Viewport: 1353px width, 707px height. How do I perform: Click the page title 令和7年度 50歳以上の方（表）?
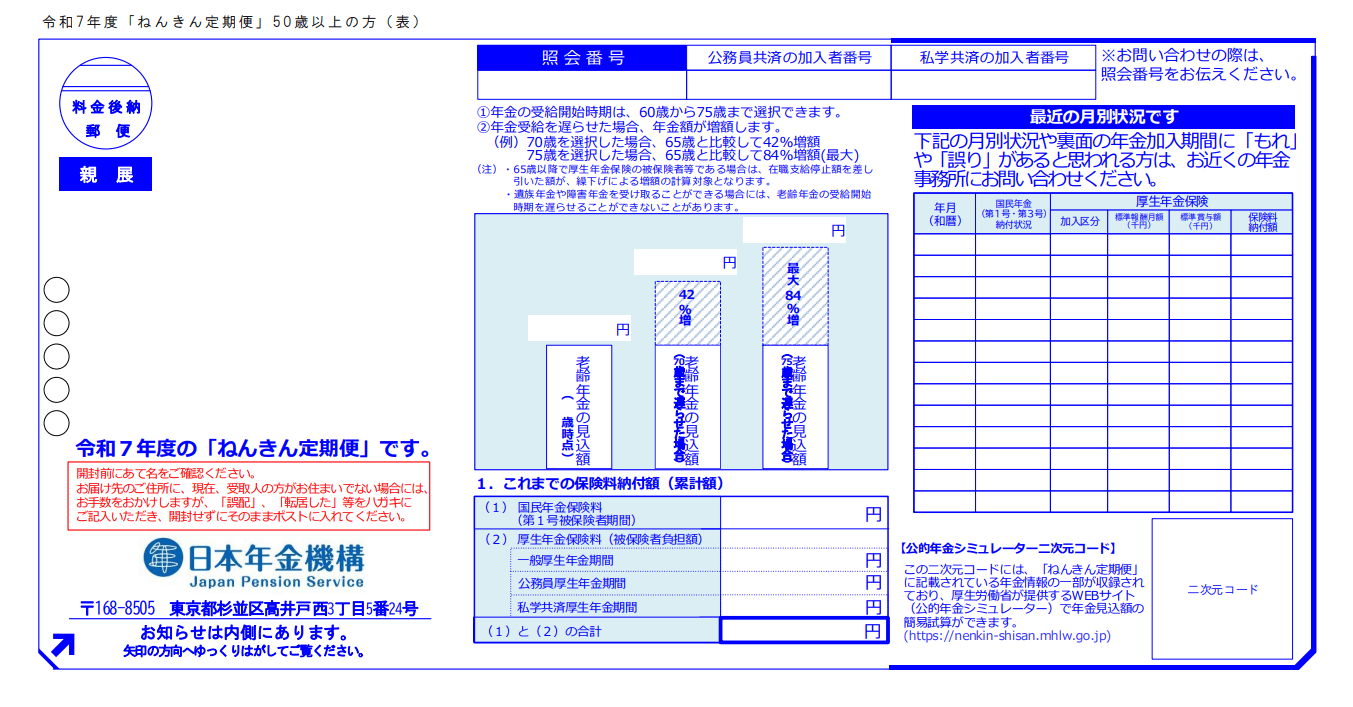point(232,22)
